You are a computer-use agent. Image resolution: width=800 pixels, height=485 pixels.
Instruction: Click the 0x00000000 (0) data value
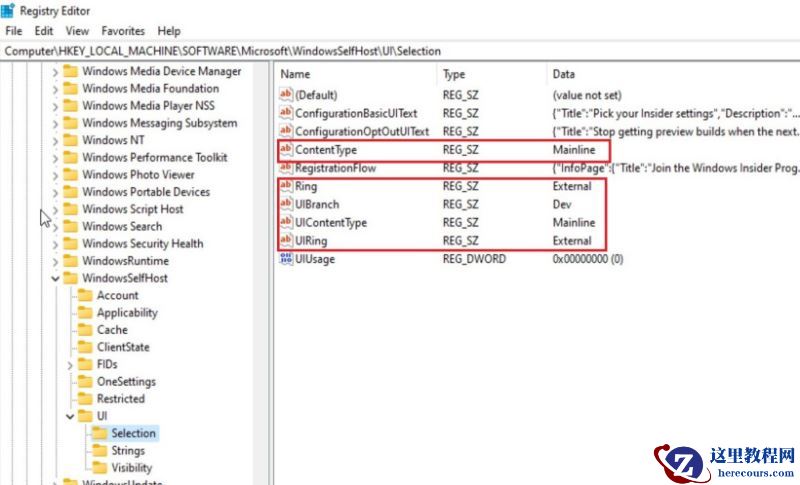click(x=588, y=259)
